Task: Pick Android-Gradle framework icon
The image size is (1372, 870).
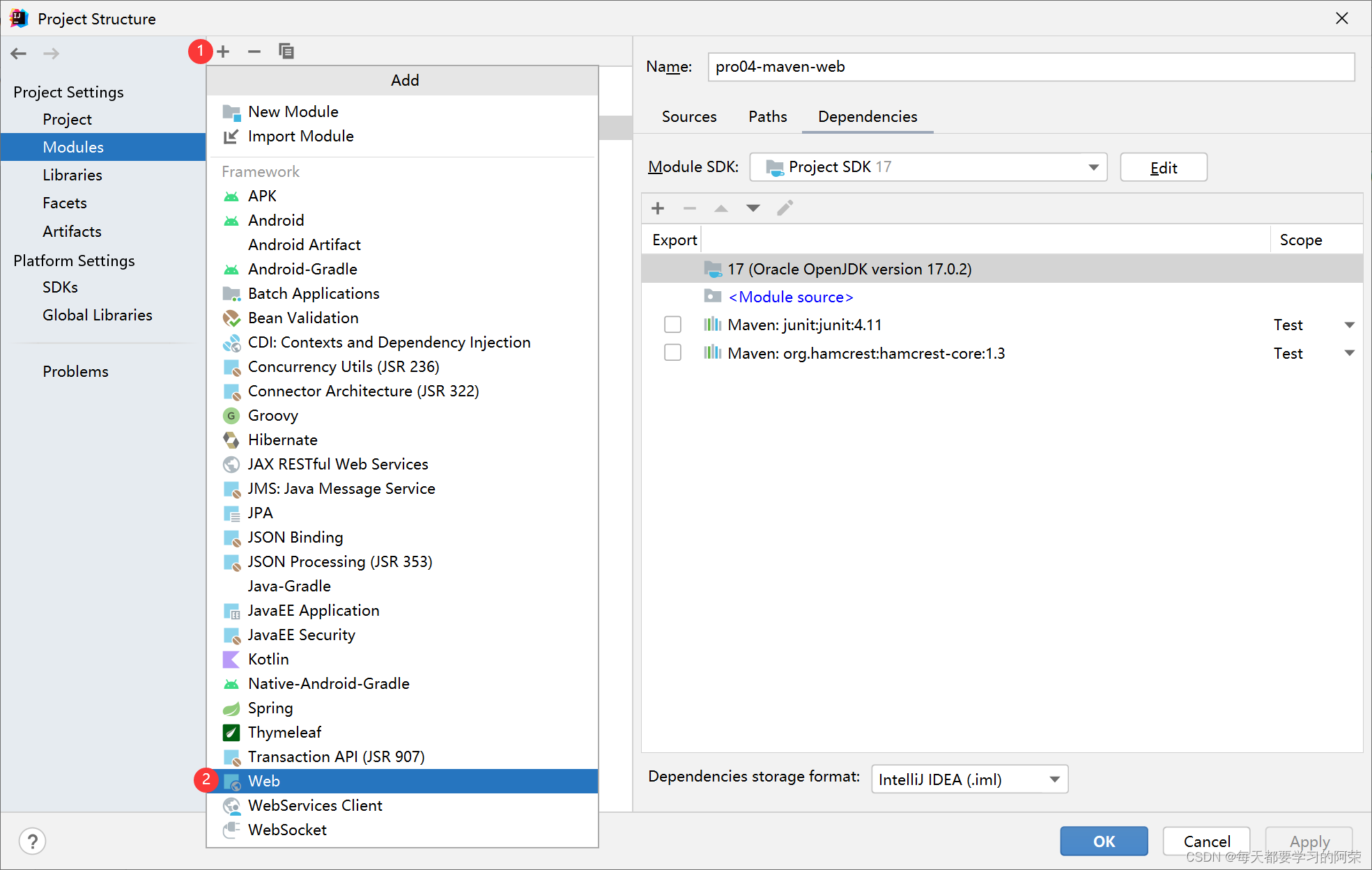Action: (x=231, y=270)
